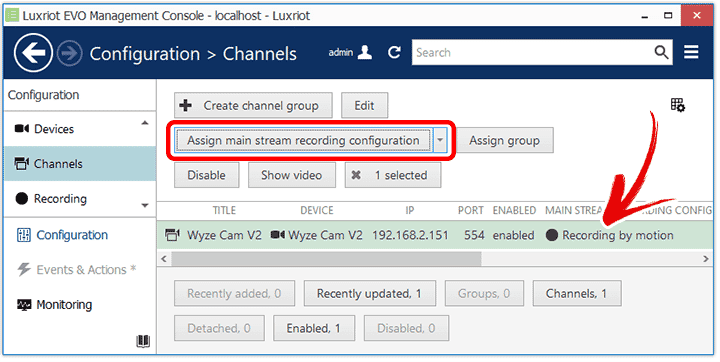
Task: Click the channel icon at row start
Action: click(172, 235)
